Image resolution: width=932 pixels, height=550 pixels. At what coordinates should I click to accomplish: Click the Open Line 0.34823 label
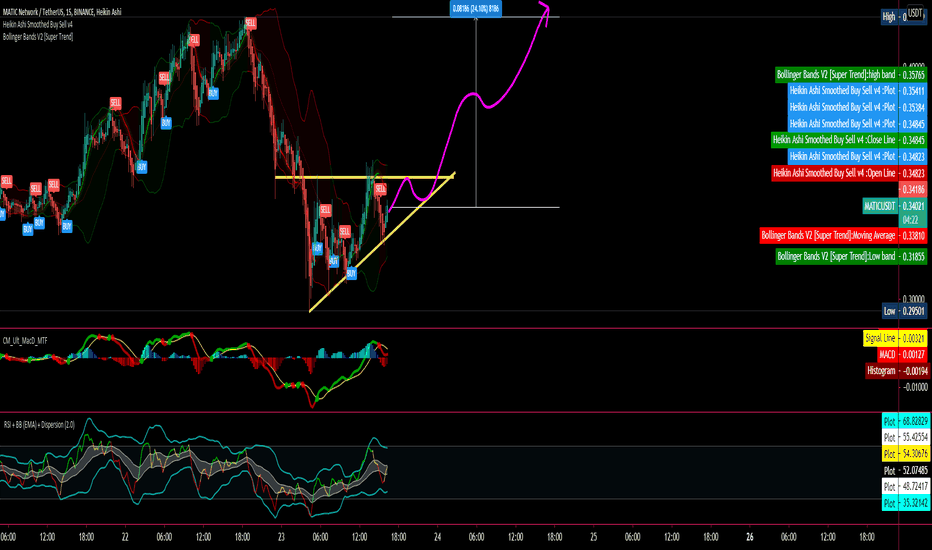click(x=849, y=173)
